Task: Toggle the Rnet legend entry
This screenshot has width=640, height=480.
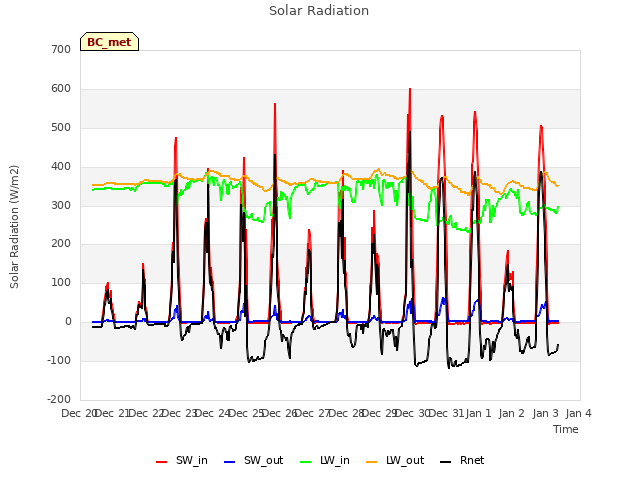Action: click(x=462, y=460)
